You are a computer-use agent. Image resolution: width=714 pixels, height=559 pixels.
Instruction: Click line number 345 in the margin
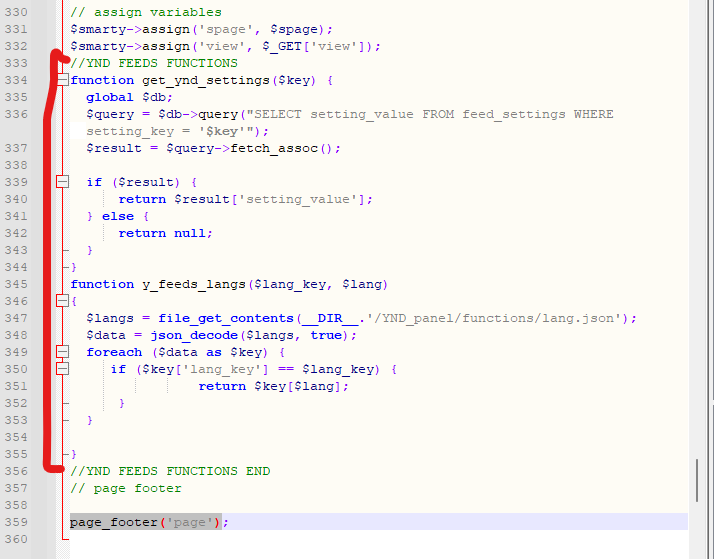click(16, 284)
